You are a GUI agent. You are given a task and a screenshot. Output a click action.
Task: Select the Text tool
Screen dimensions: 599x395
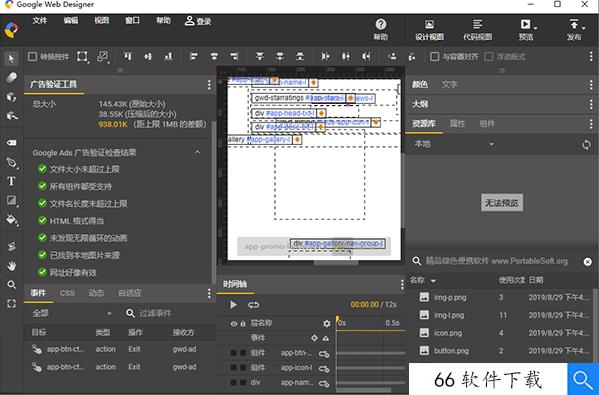click(11, 181)
